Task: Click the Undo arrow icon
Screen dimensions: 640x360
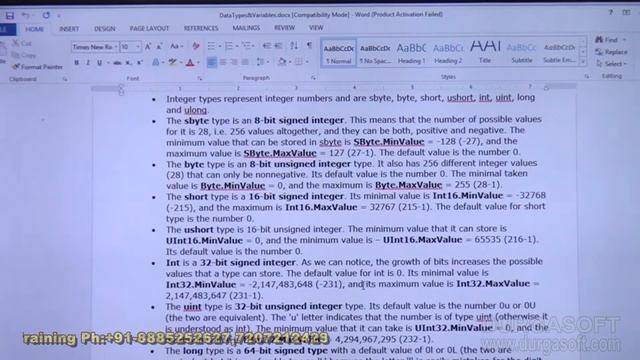Action: coord(25,16)
